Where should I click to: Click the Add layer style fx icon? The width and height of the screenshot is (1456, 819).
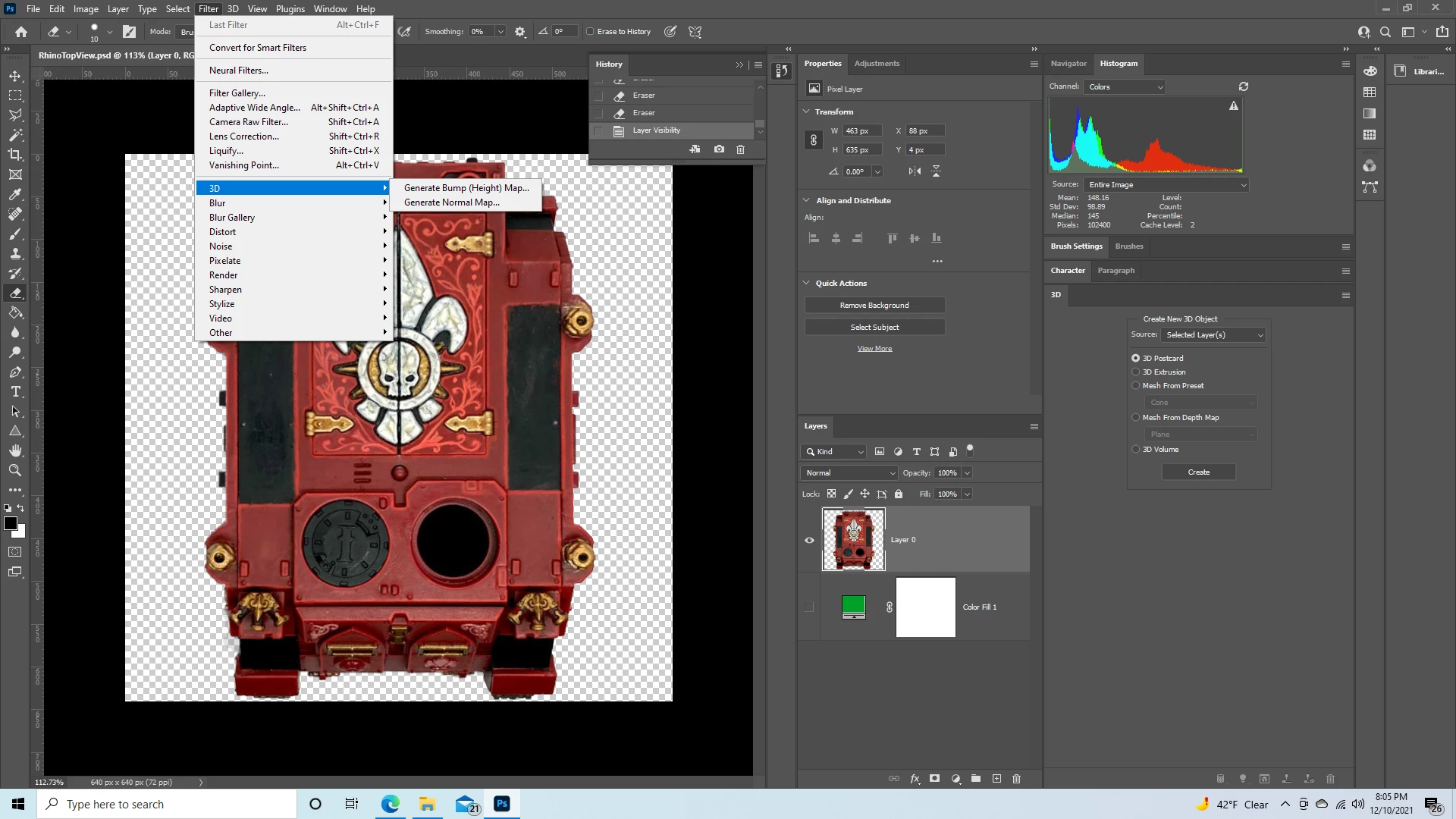pyautogui.click(x=915, y=779)
